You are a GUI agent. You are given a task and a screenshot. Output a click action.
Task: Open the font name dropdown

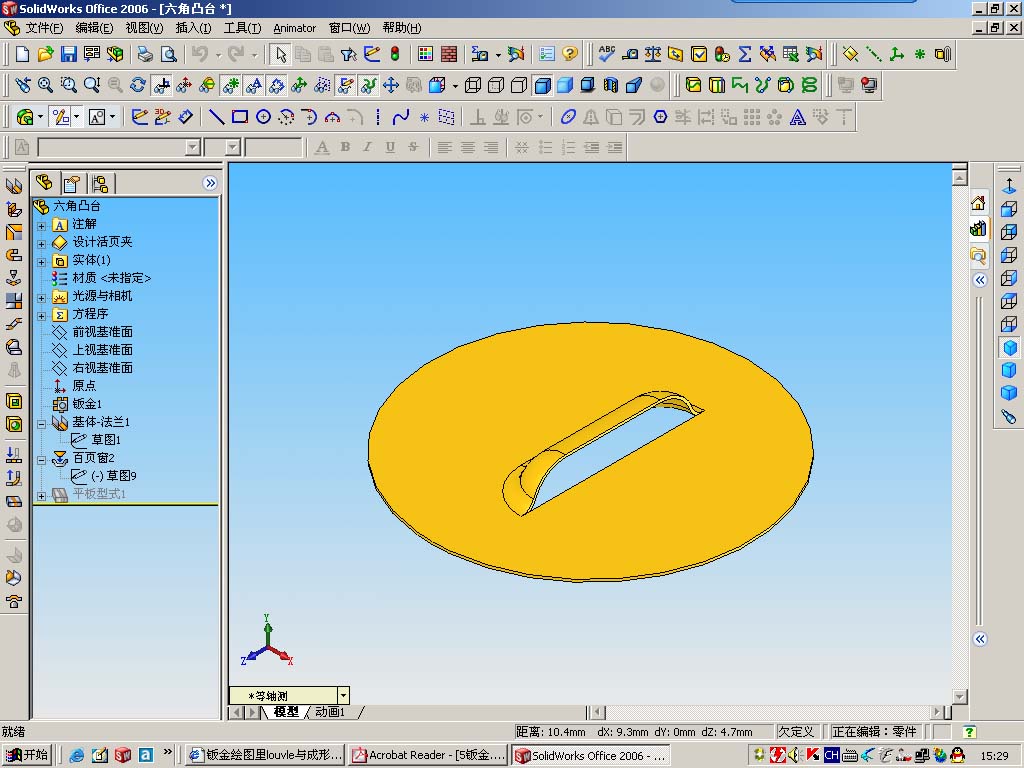[x=193, y=147]
